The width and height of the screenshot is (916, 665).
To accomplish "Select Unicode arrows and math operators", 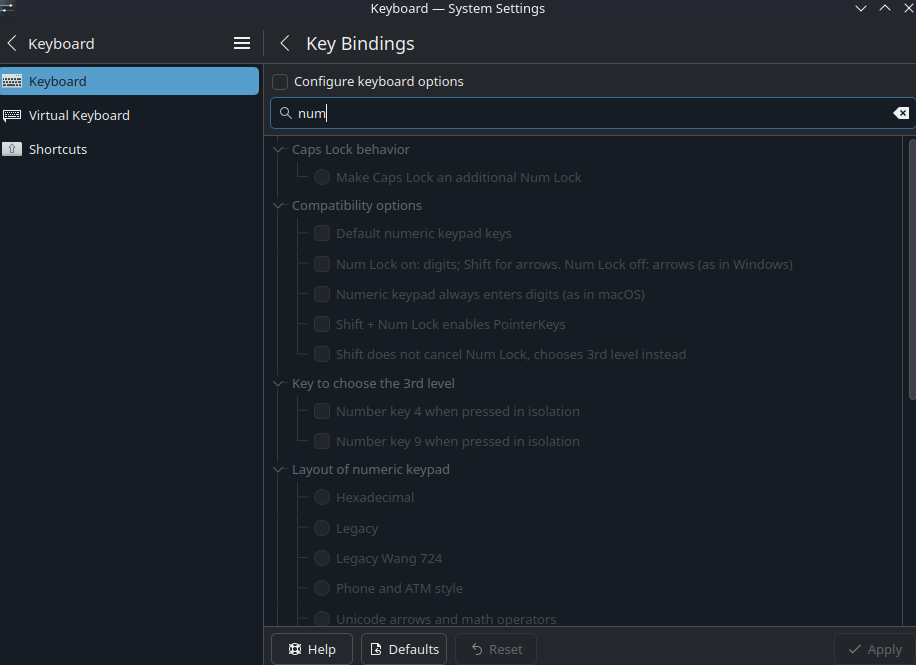I will pos(322,619).
